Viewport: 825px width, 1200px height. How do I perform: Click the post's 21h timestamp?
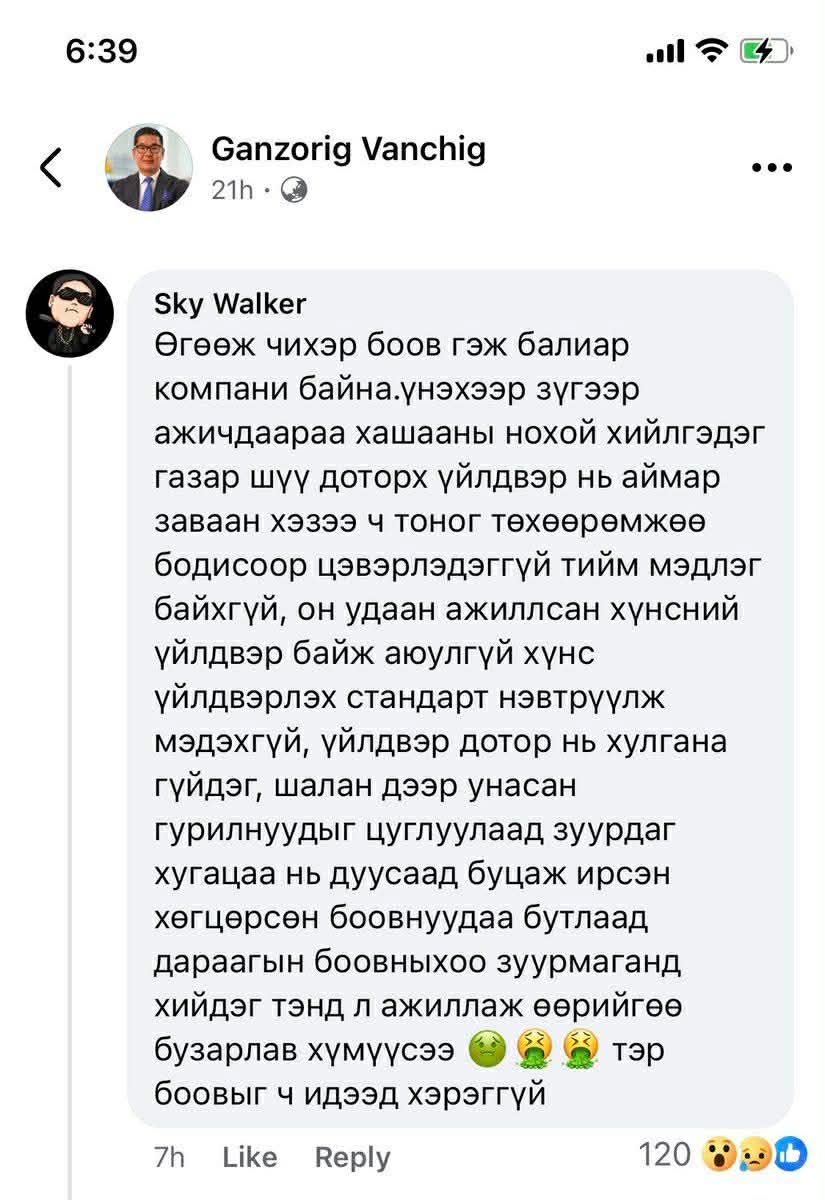tap(235, 190)
